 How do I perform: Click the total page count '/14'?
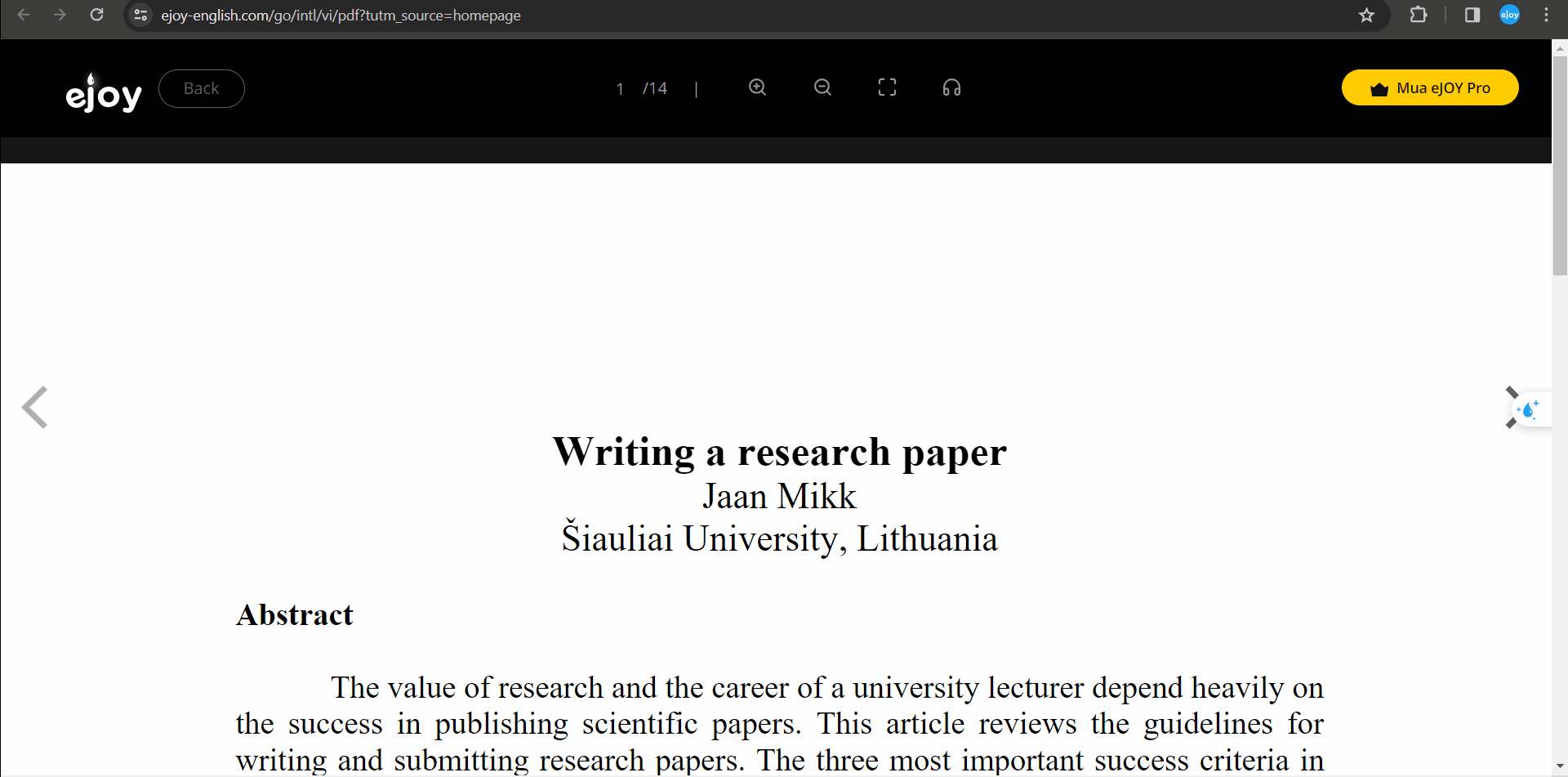coord(655,88)
